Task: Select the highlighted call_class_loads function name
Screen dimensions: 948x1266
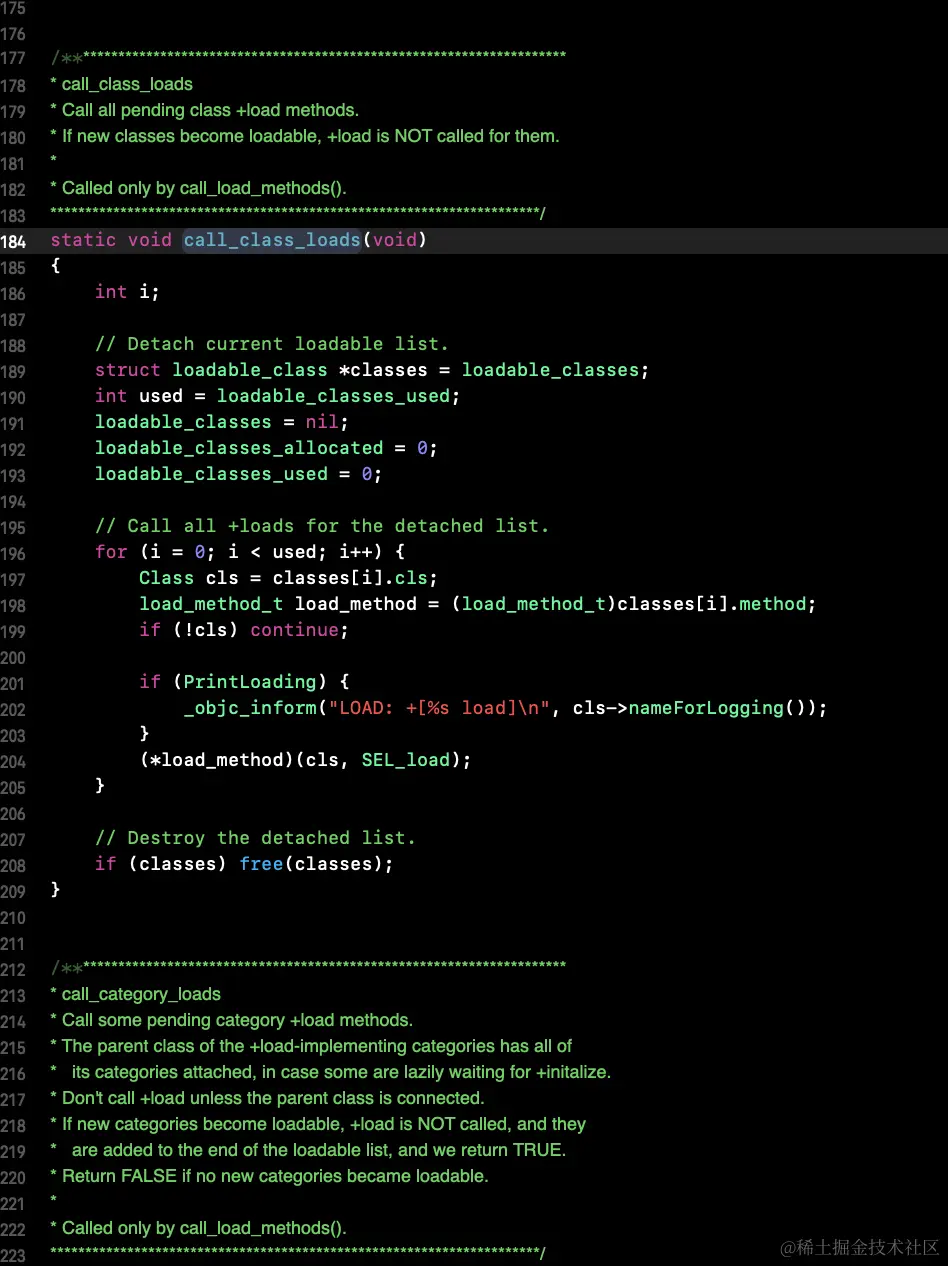Action: pos(271,240)
